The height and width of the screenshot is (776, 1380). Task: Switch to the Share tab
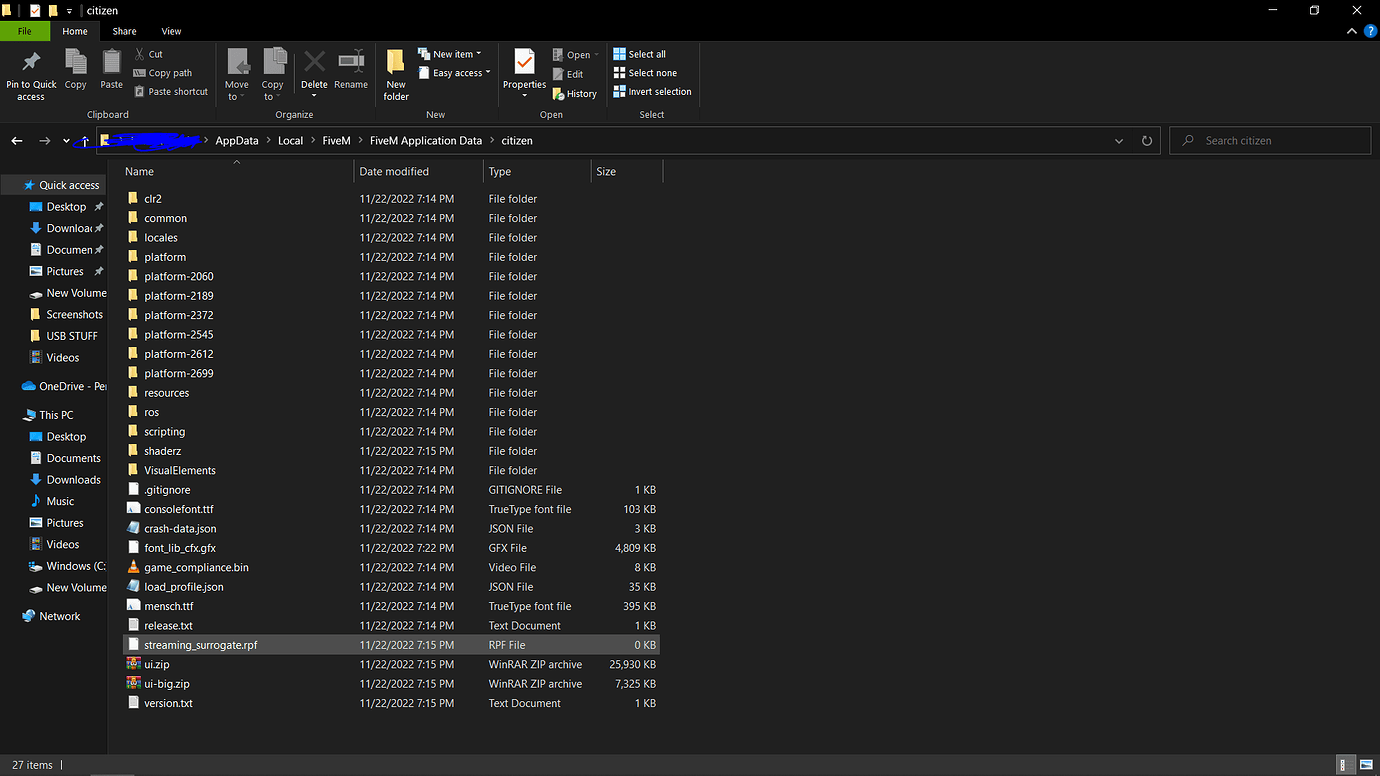point(124,31)
